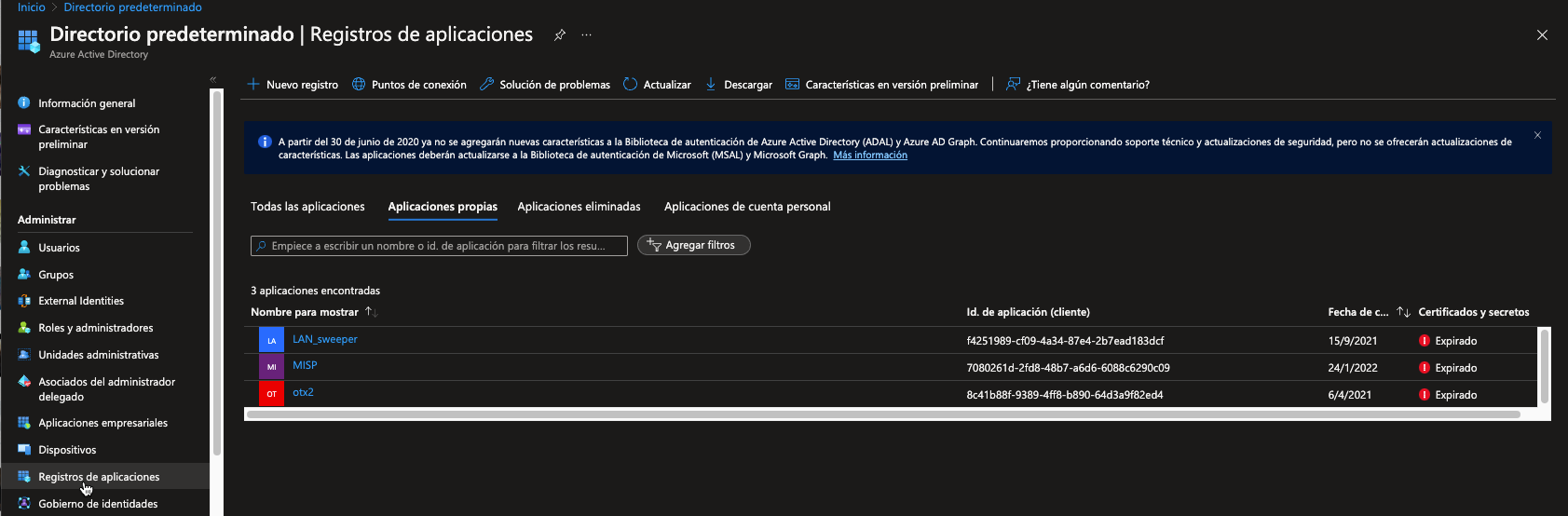The height and width of the screenshot is (516, 1568).
Task: Open Solución de problemas wrench icon
Action: click(486, 85)
